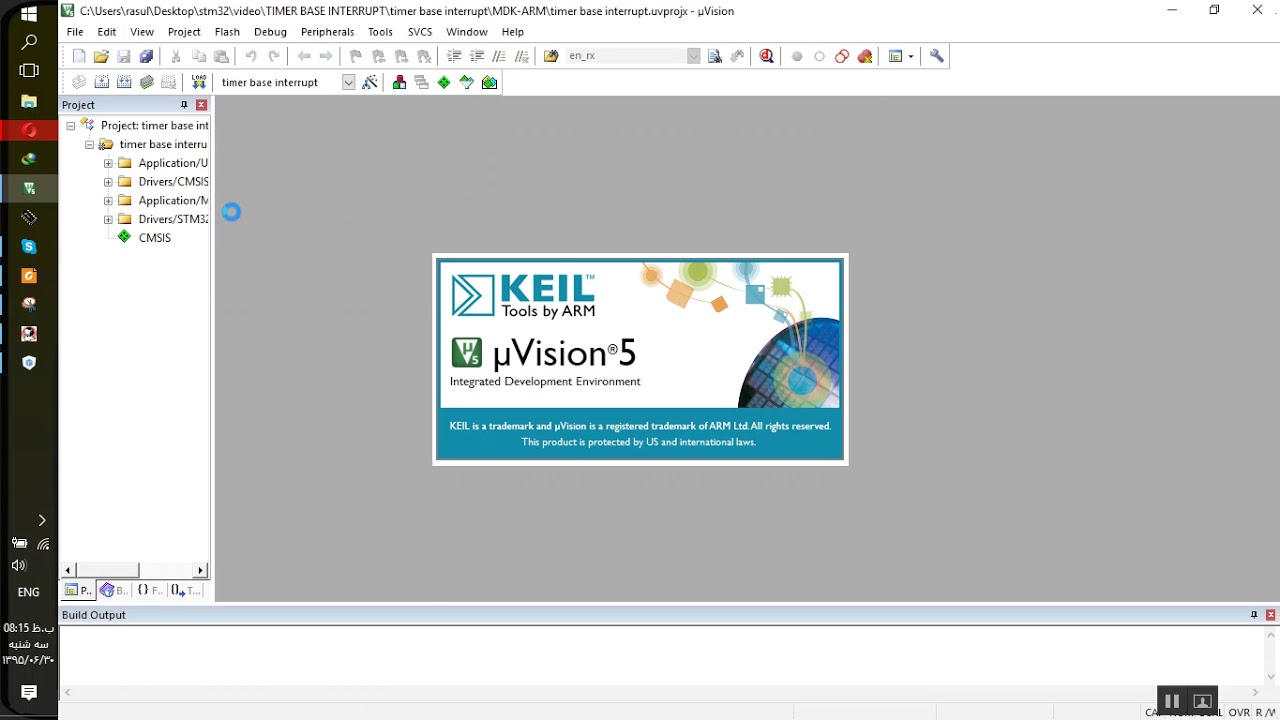The height and width of the screenshot is (720, 1280).
Task: Expand the Application/U folder
Action: tap(108, 163)
